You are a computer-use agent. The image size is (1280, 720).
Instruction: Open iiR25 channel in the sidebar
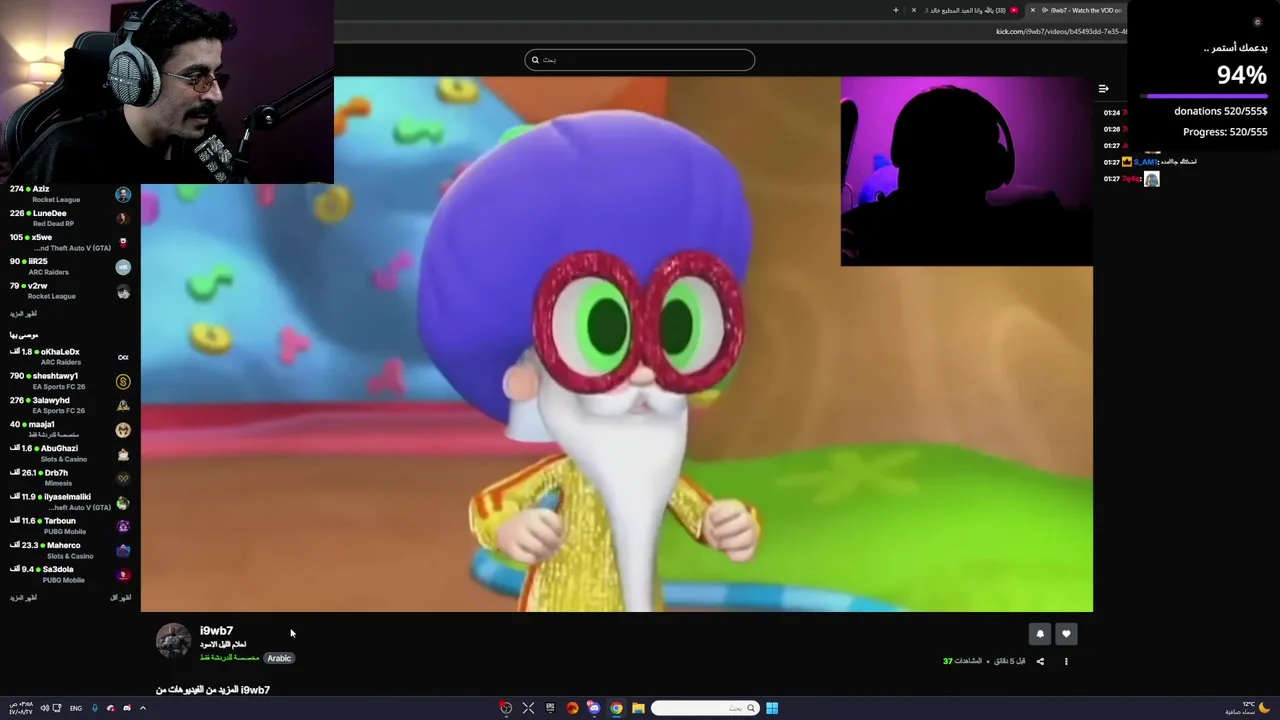point(70,266)
